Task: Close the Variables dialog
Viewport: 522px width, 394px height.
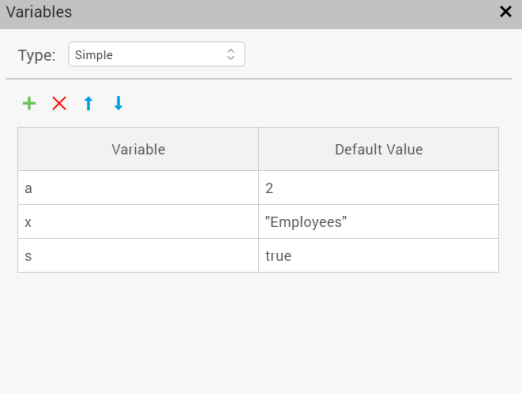Action: 506,12
